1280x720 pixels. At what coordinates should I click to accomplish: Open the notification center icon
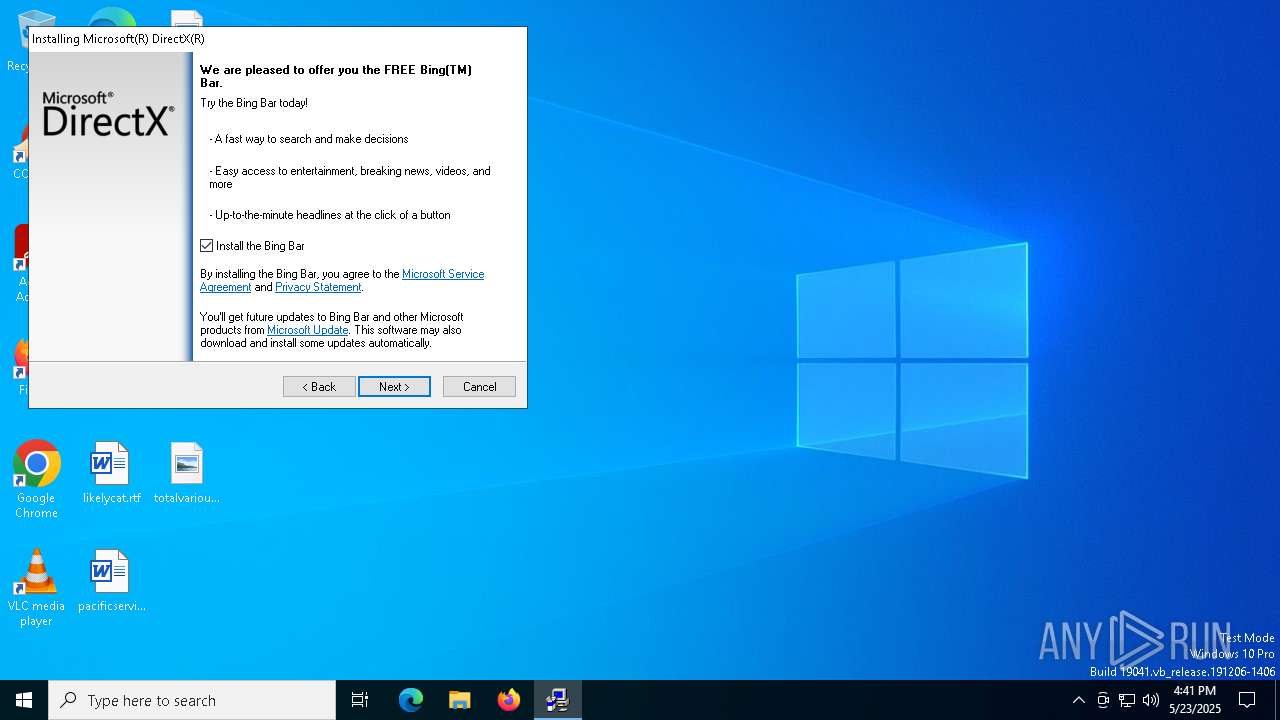(1247, 700)
